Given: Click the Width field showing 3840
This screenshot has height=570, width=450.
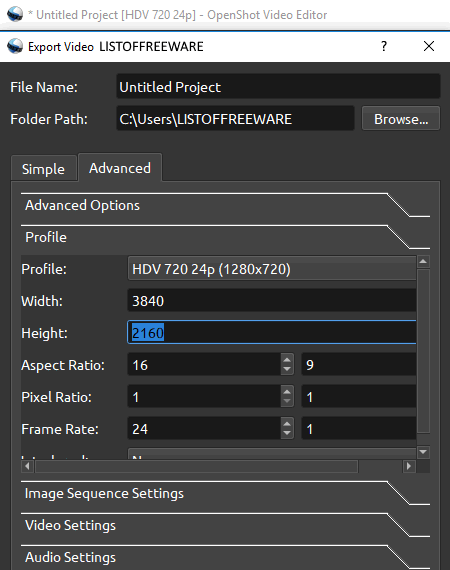Looking at the screenshot, I should pos(272,301).
